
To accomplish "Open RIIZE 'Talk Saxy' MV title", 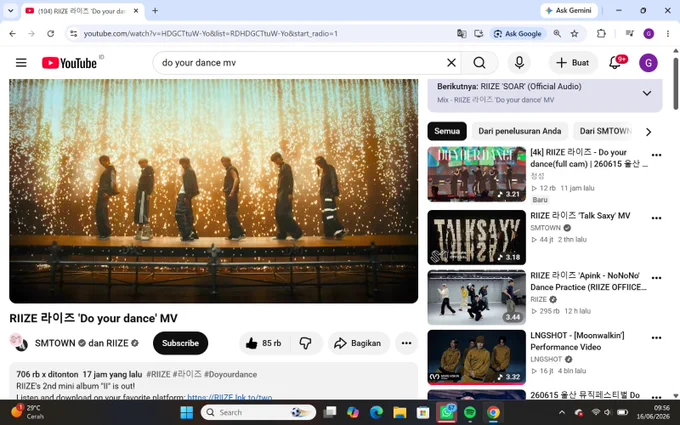I will tap(580, 216).
